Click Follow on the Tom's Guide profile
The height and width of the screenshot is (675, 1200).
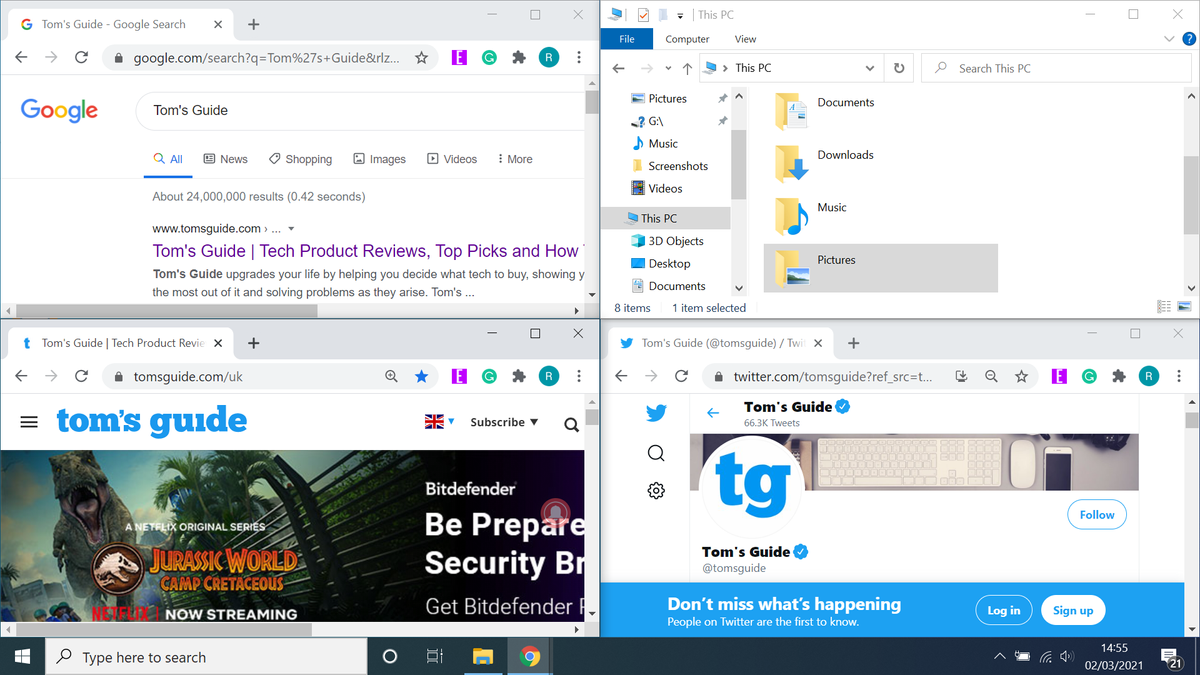pyautogui.click(x=1096, y=514)
